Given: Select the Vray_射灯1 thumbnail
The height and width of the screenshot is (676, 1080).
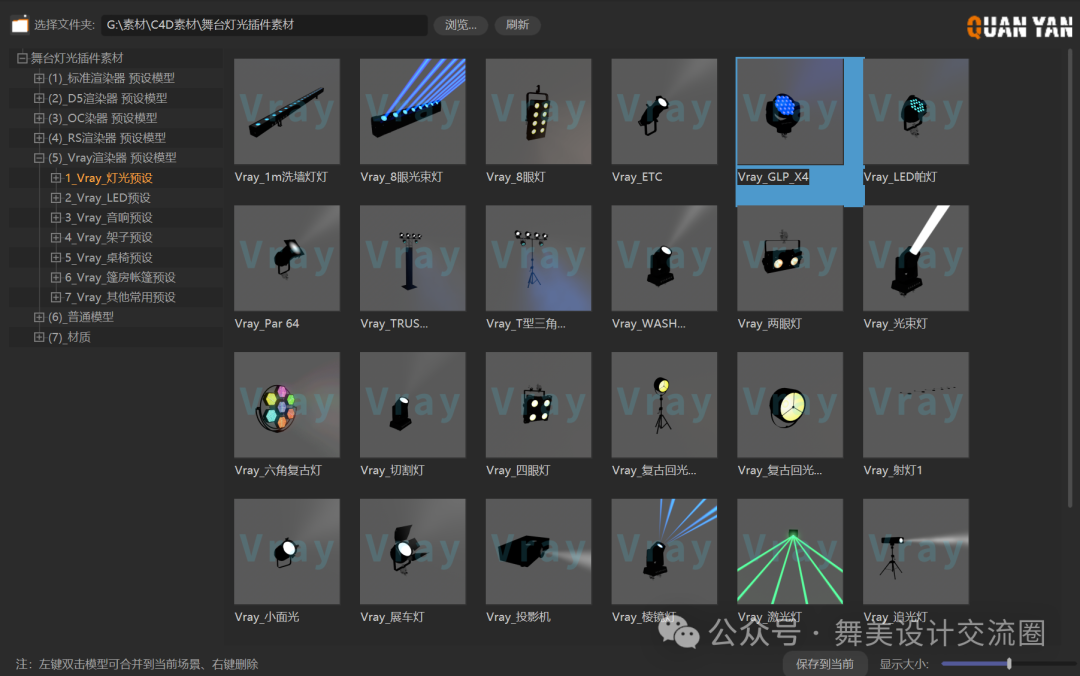Looking at the screenshot, I should (x=915, y=404).
